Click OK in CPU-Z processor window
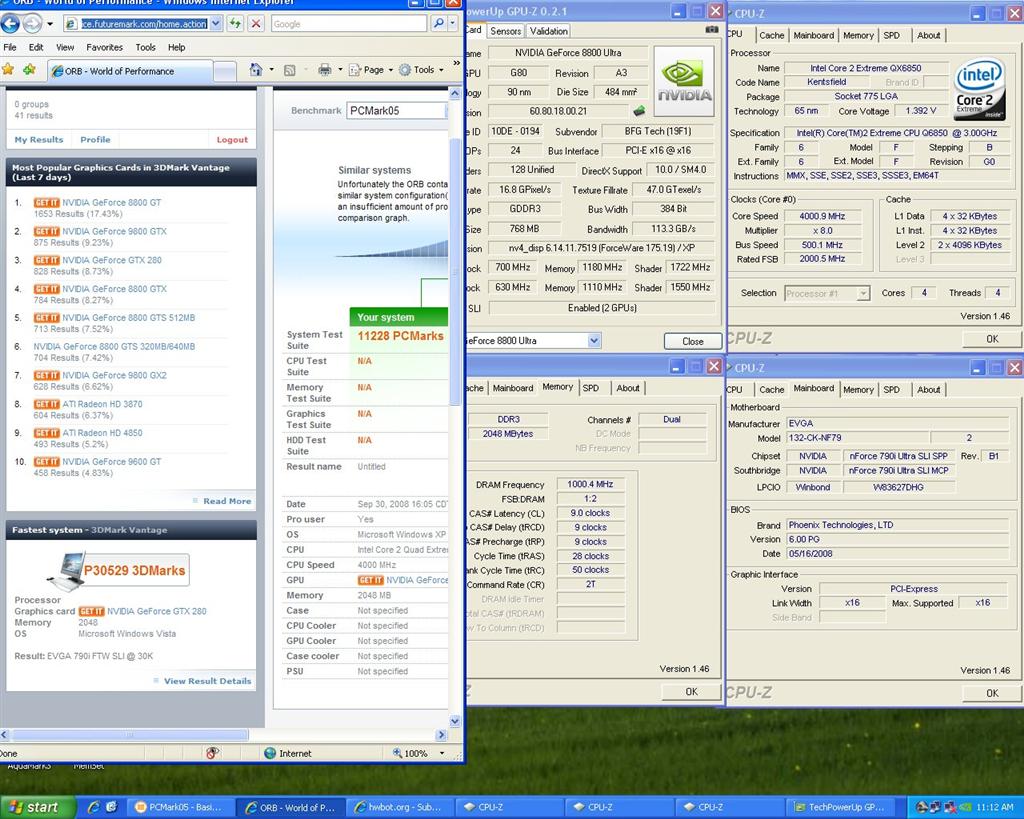This screenshot has width=1024, height=819. (x=991, y=339)
